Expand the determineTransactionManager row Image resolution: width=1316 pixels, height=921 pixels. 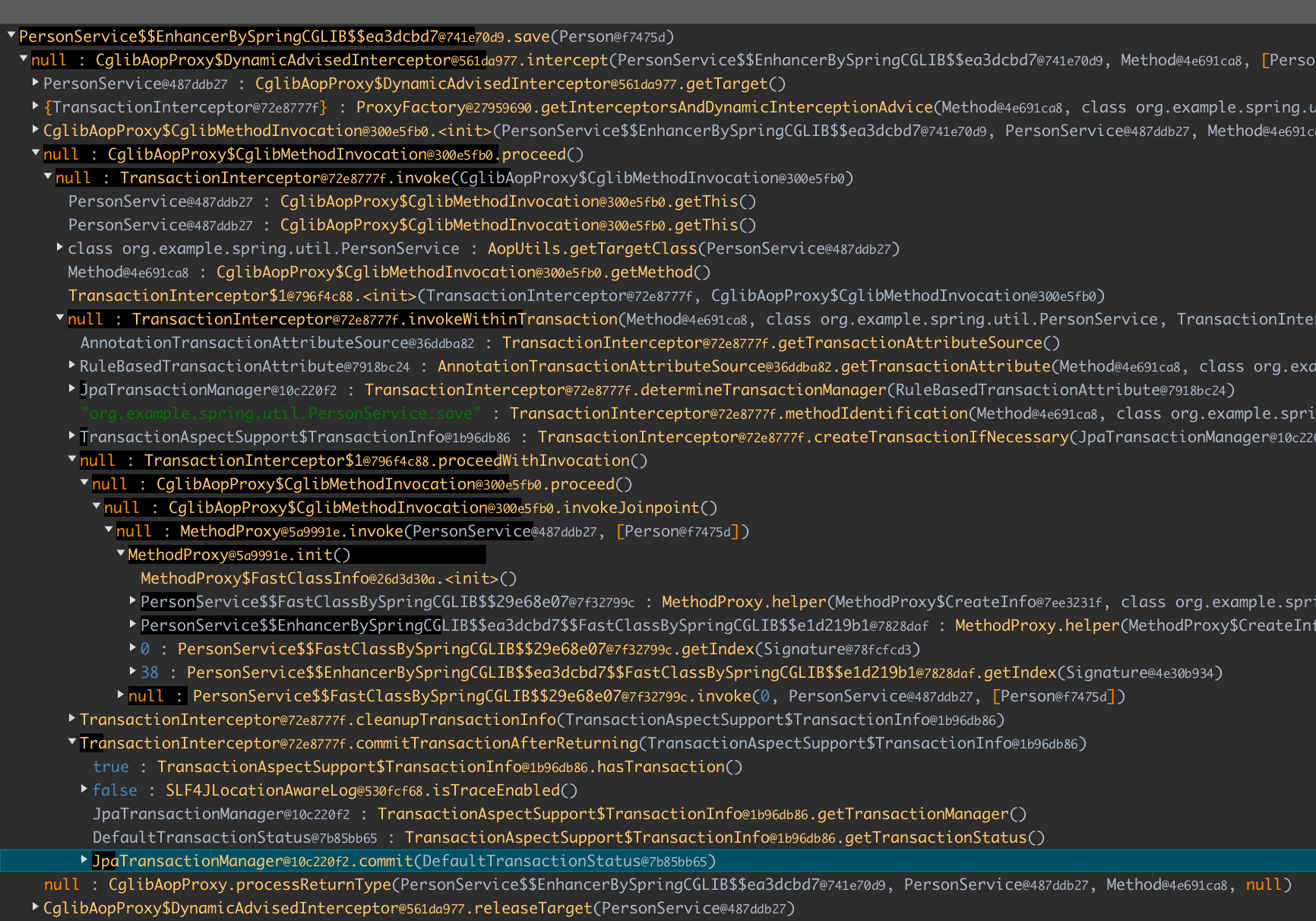click(72, 388)
